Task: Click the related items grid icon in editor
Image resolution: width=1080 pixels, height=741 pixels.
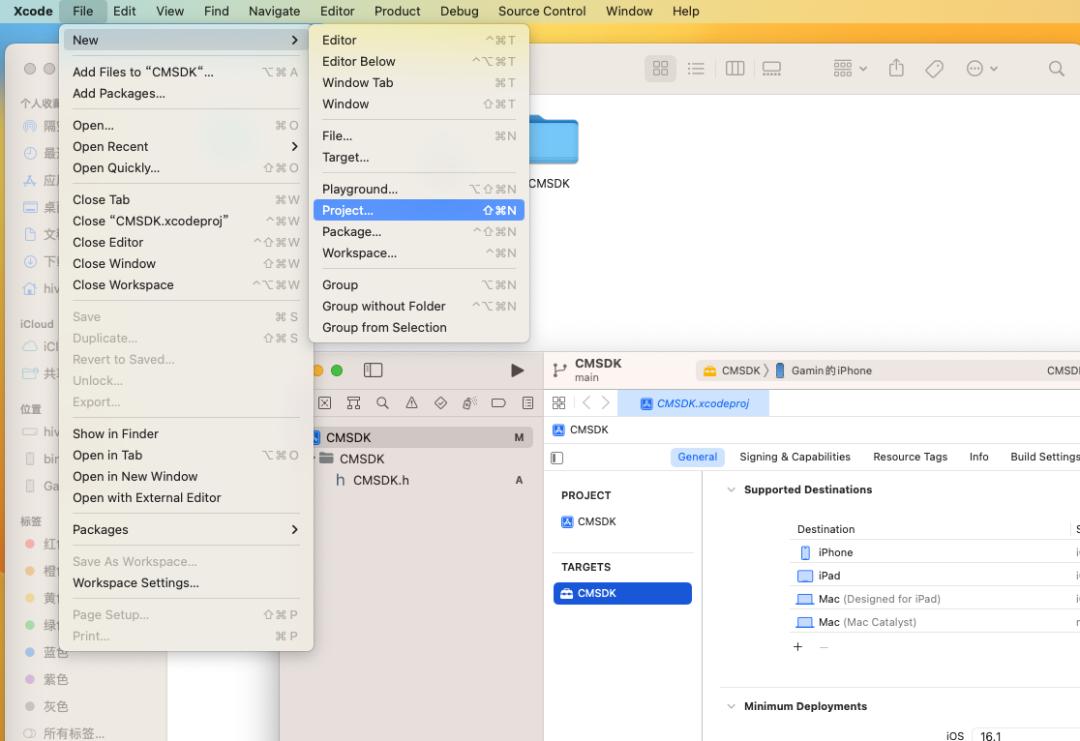Action: click(559, 403)
